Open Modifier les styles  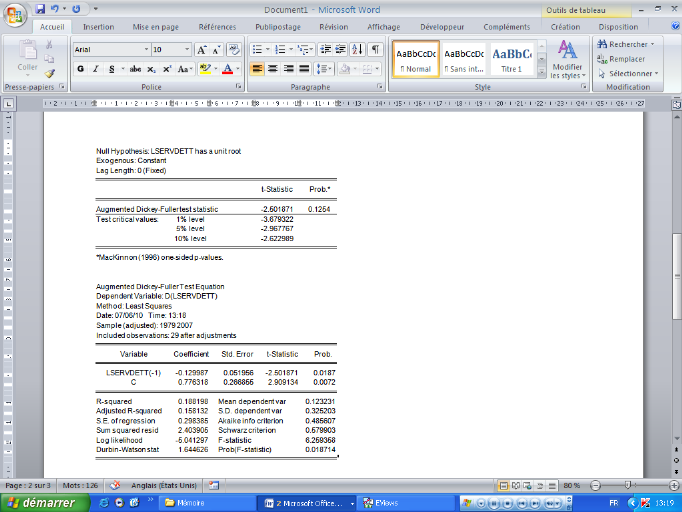[567, 59]
